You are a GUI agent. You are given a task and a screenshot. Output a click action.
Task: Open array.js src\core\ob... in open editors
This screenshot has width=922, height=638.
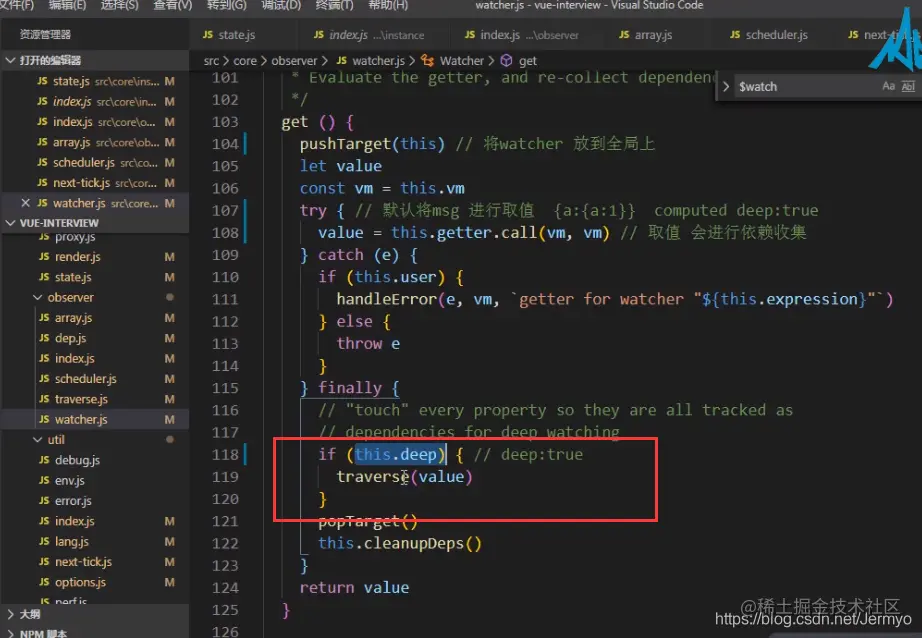pyautogui.click(x=95, y=142)
